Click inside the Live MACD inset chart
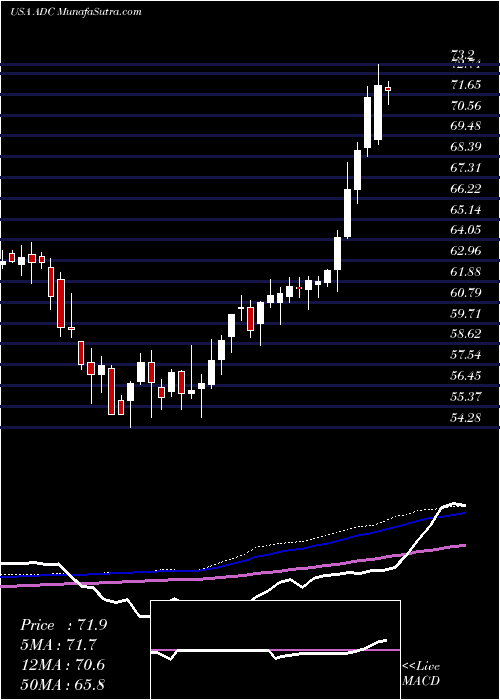Viewport: 500px width, 700px height. [x=276, y=650]
